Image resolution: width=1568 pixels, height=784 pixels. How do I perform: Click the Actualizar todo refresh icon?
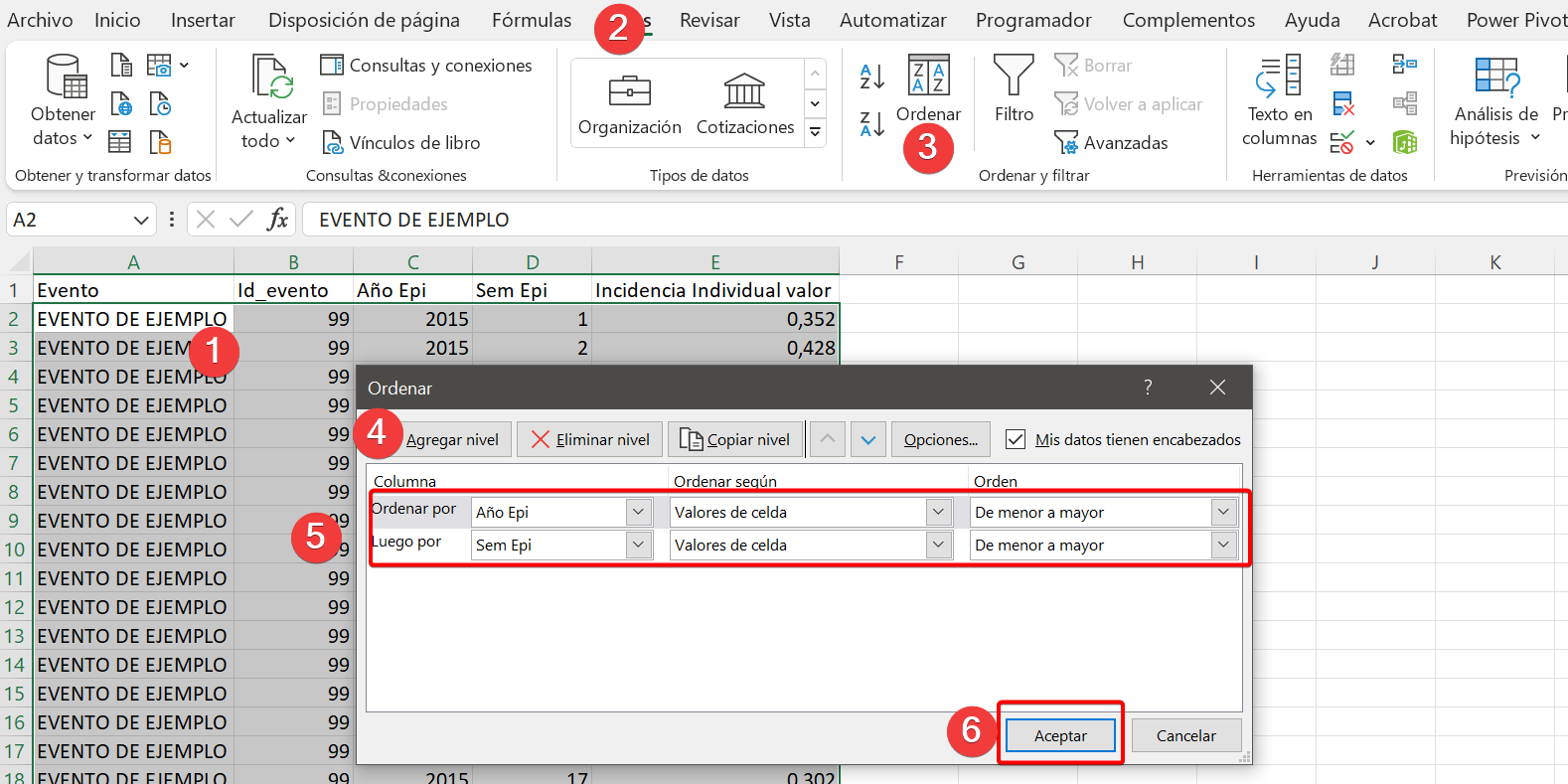click(x=271, y=77)
